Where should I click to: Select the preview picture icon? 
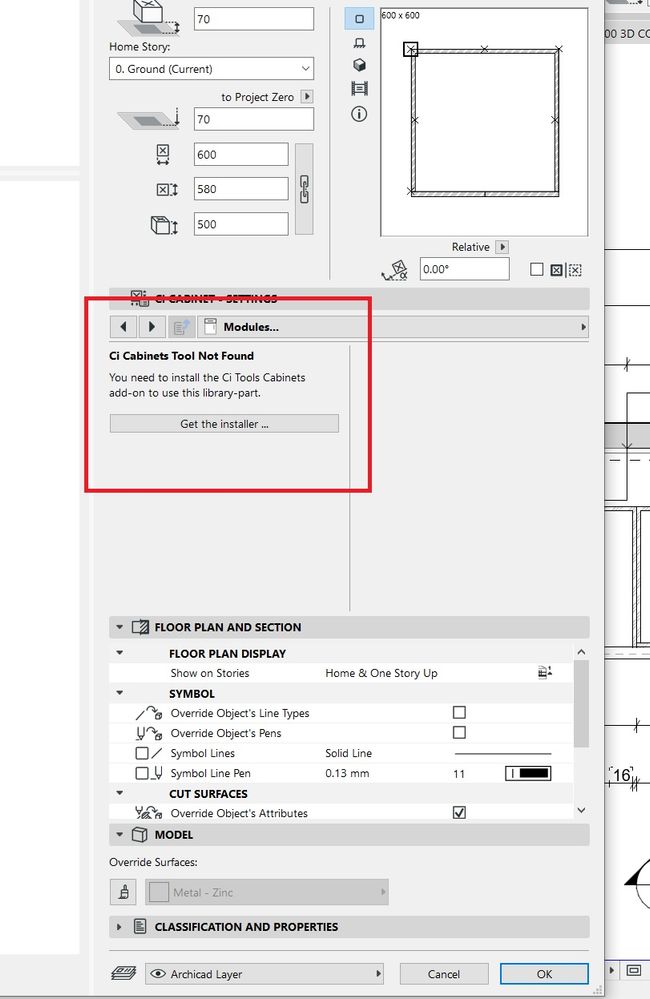pos(359,89)
